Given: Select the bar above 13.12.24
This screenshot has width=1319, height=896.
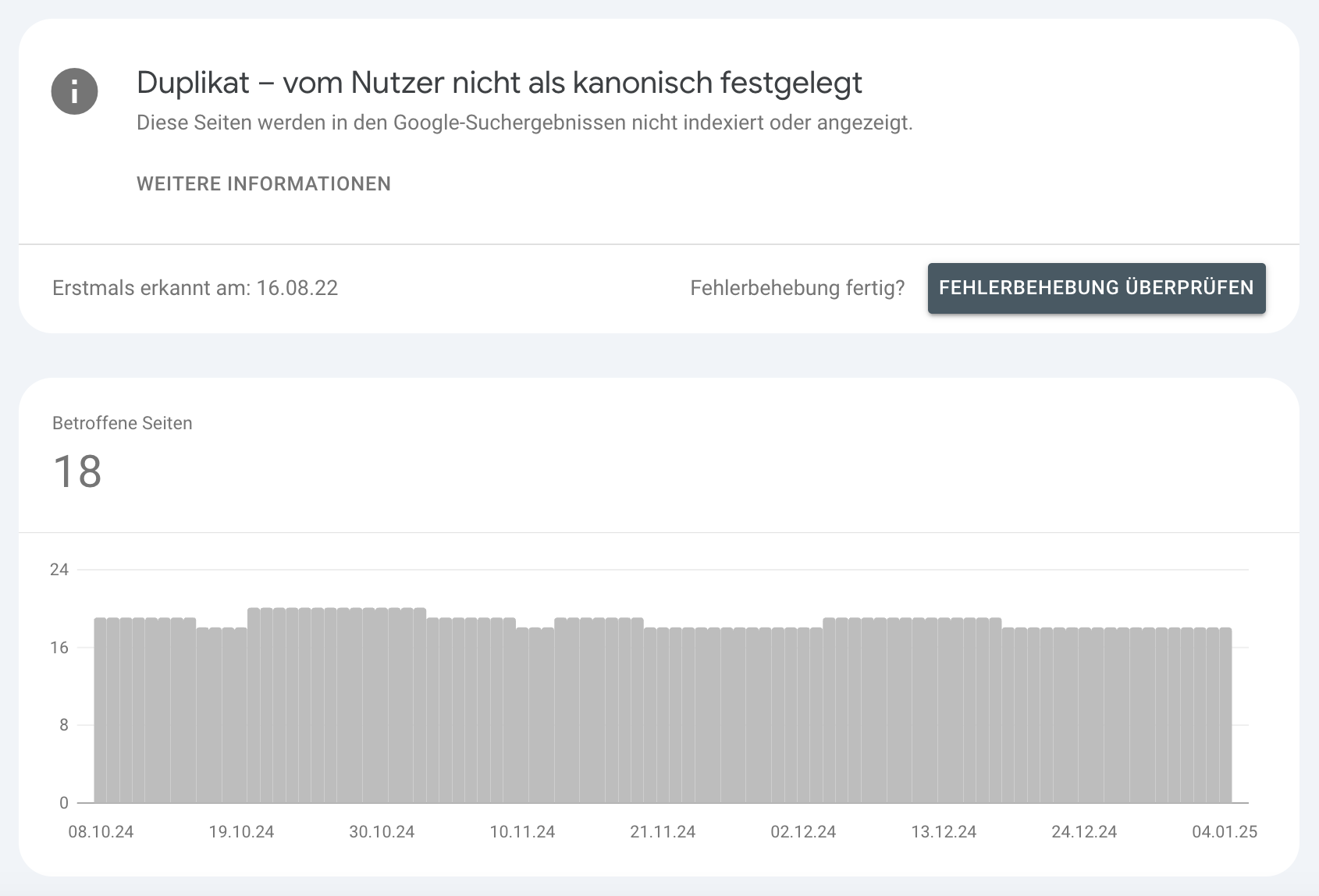Looking at the screenshot, I should (944, 702).
